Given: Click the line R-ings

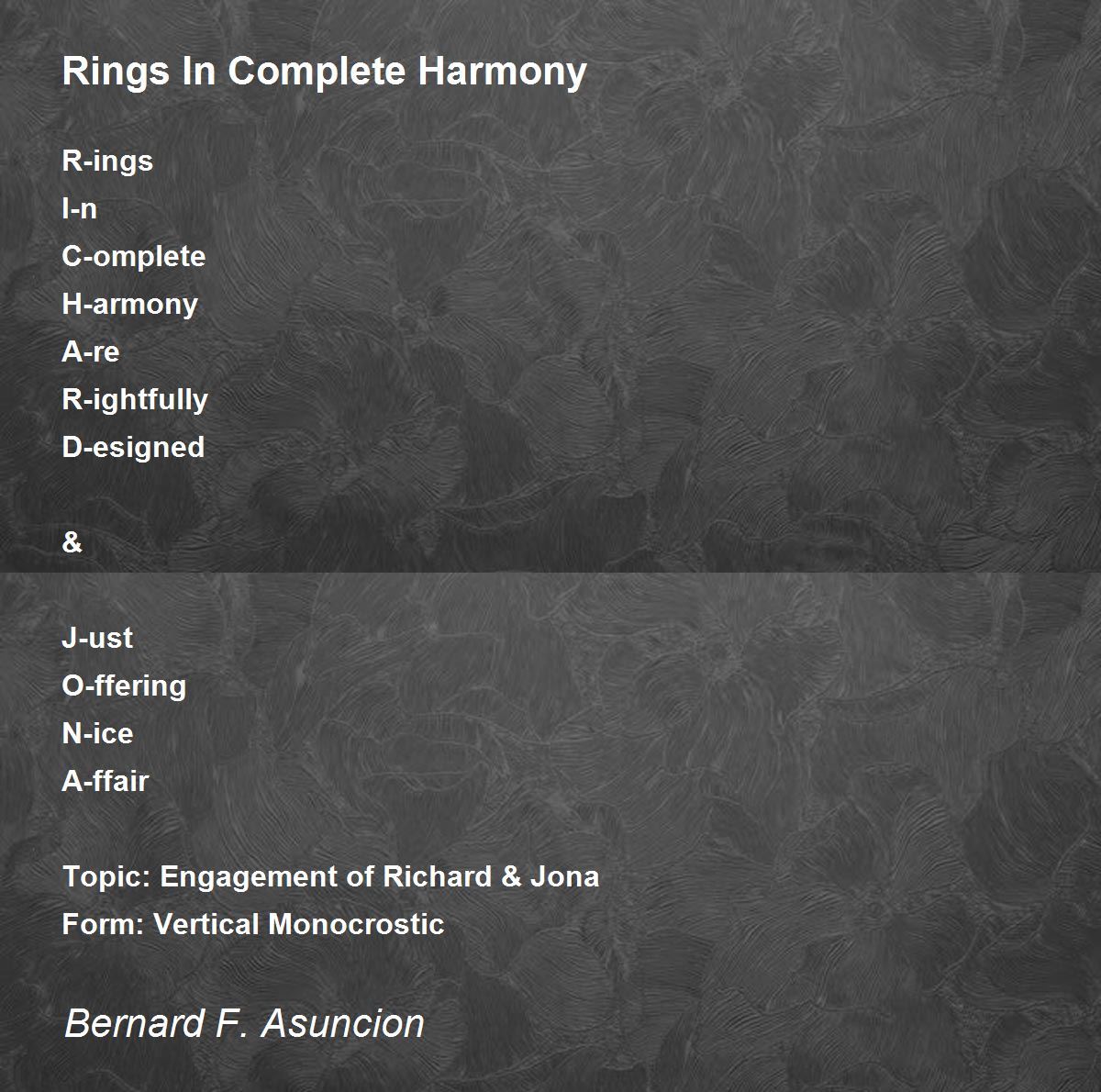Looking at the screenshot, I should (107, 162).
